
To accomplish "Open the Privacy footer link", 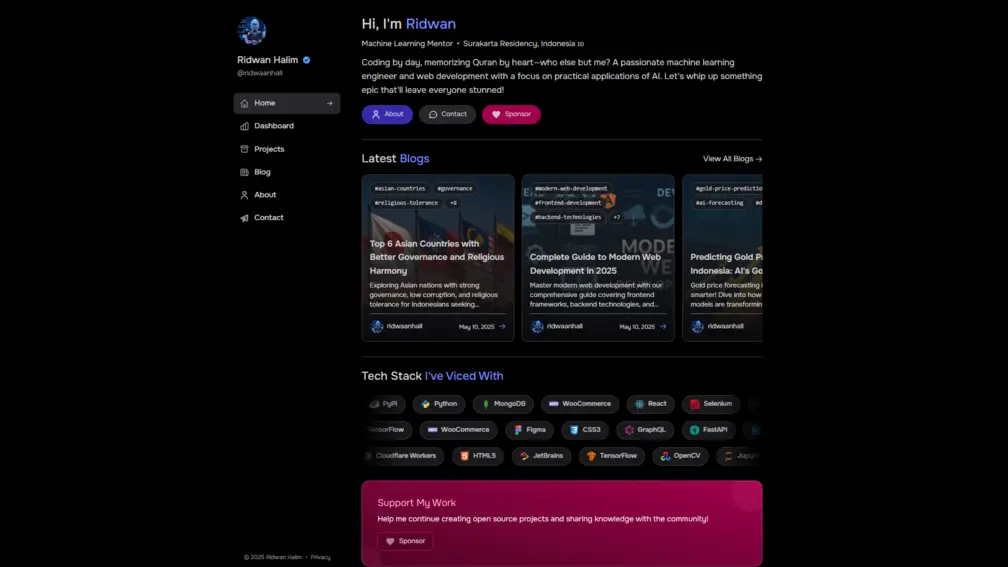I will click(320, 557).
